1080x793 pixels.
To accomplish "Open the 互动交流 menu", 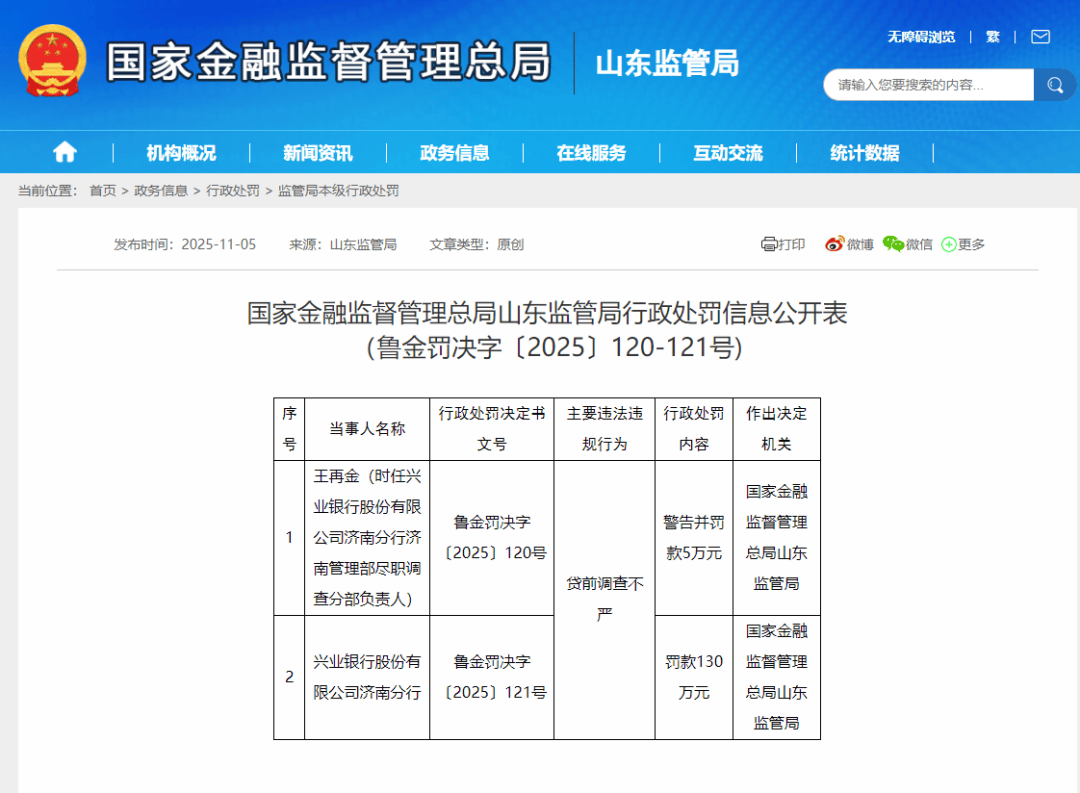I will click(727, 151).
